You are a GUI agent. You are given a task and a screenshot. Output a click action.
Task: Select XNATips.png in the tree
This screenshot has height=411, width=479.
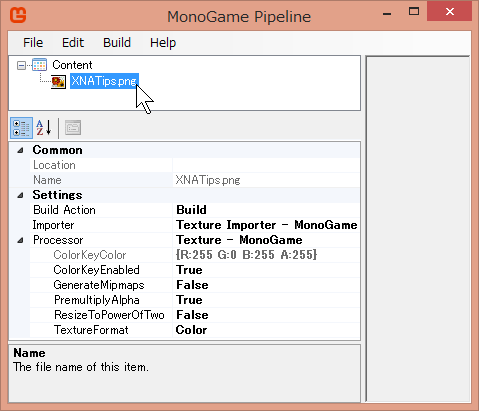pyautogui.click(x=104, y=81)
